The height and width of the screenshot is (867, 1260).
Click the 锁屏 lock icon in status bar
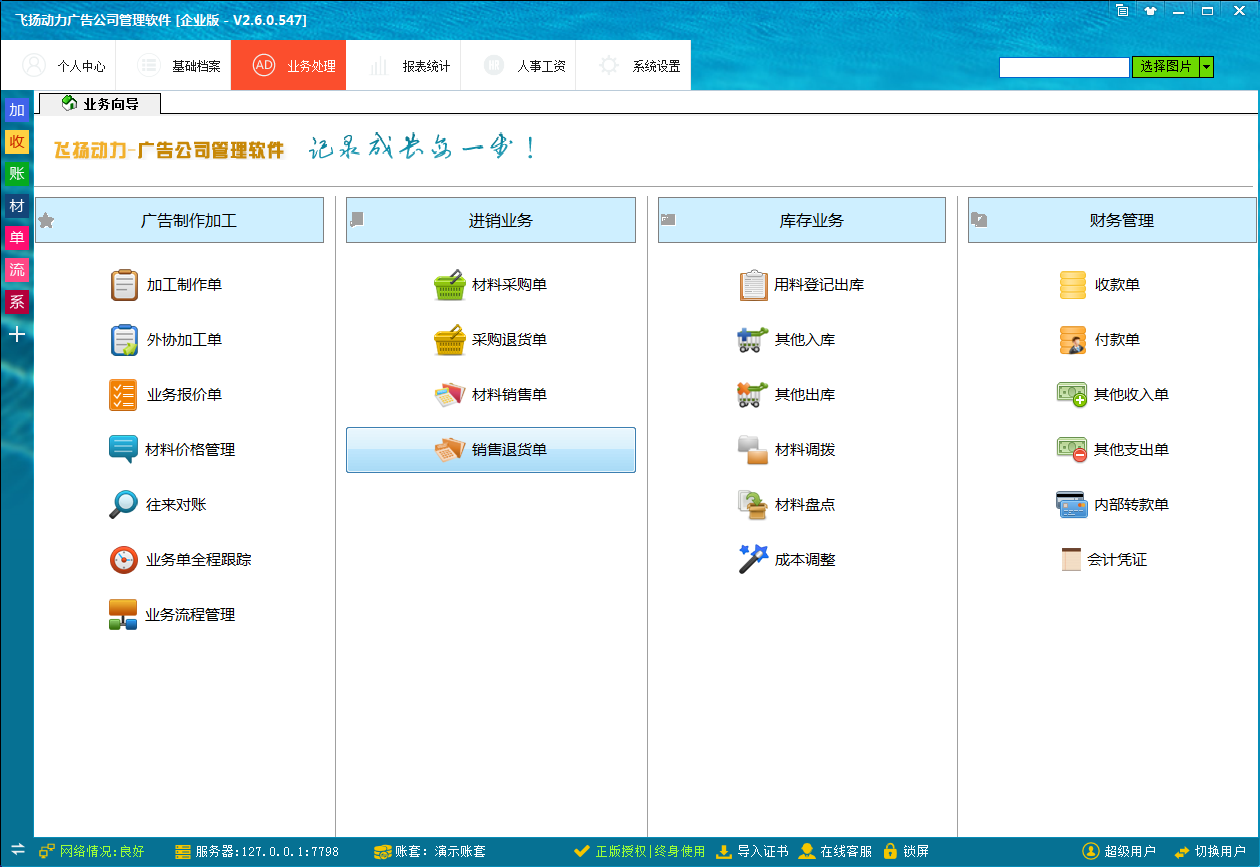[x=890, y=851]
